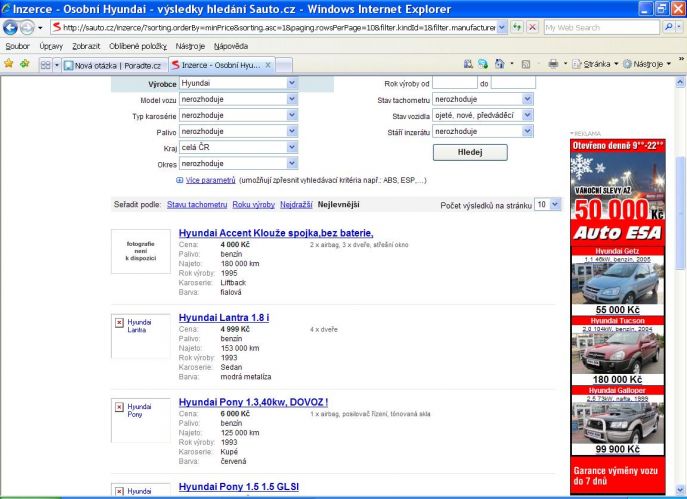Click the URL address bar
687x499 pixels.
[279, 28]
